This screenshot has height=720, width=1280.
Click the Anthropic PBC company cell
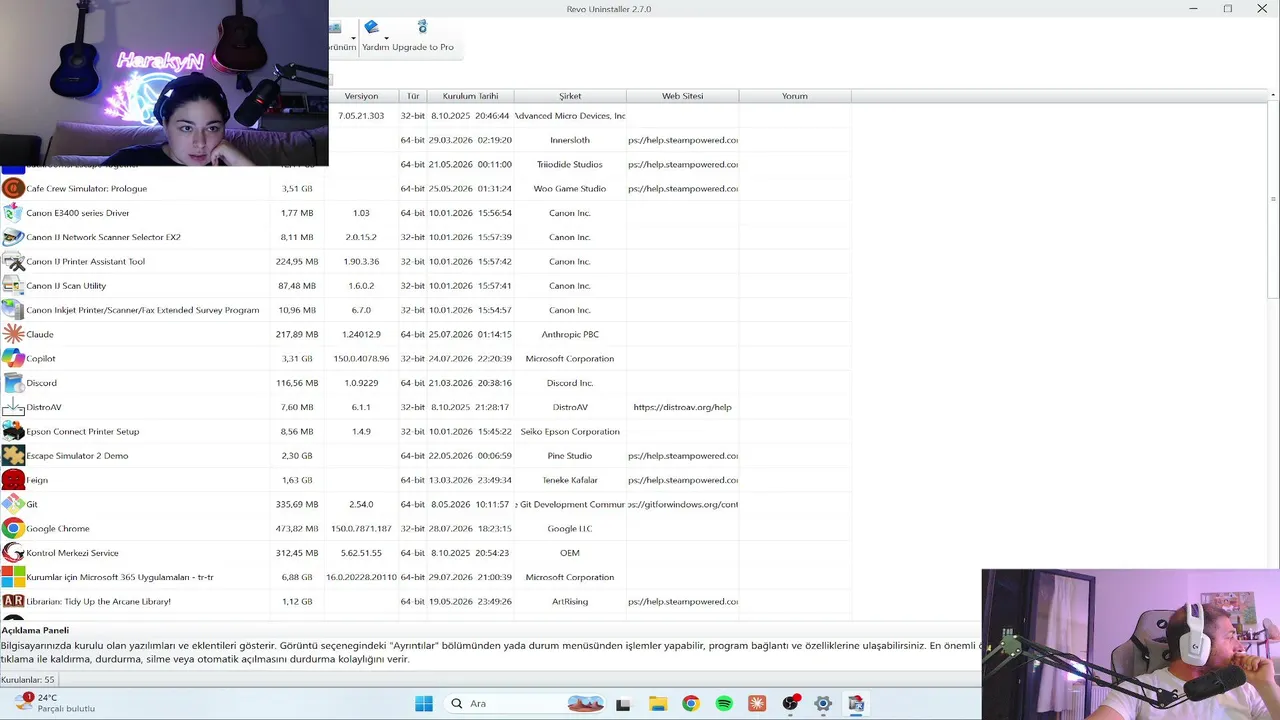[570, 334]
